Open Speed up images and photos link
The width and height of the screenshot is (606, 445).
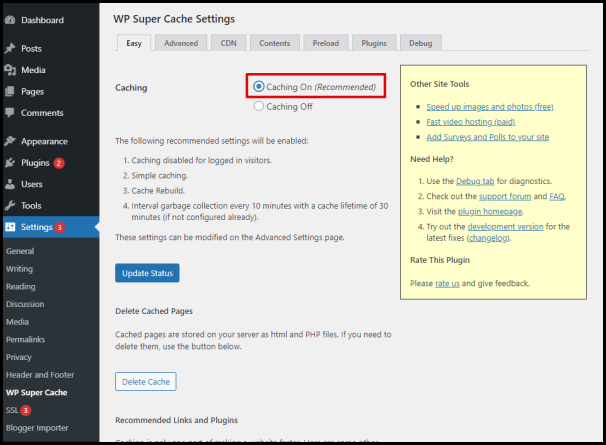click(x=490, y=107)
